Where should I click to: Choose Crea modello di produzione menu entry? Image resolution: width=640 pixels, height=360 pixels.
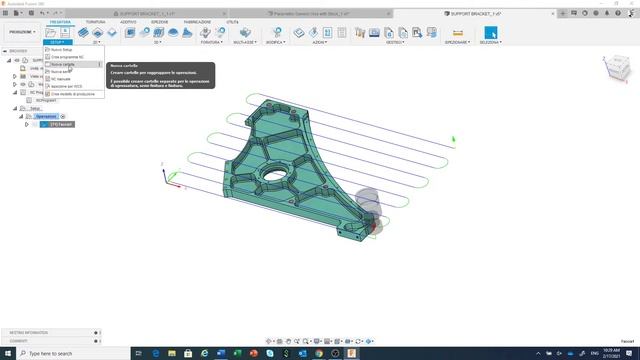(74, 94)
